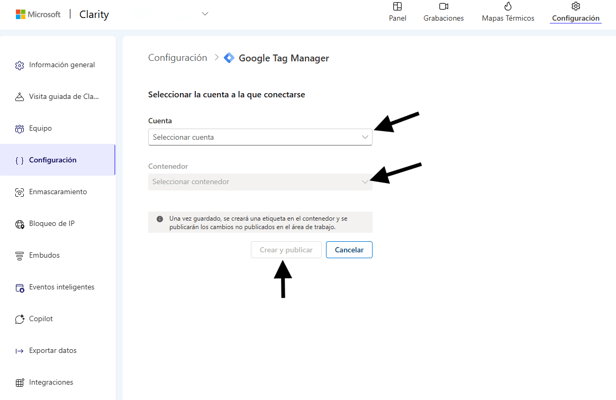Click the Información general gear icon
The height and width of the screenshot is (400, 616).
19,65
